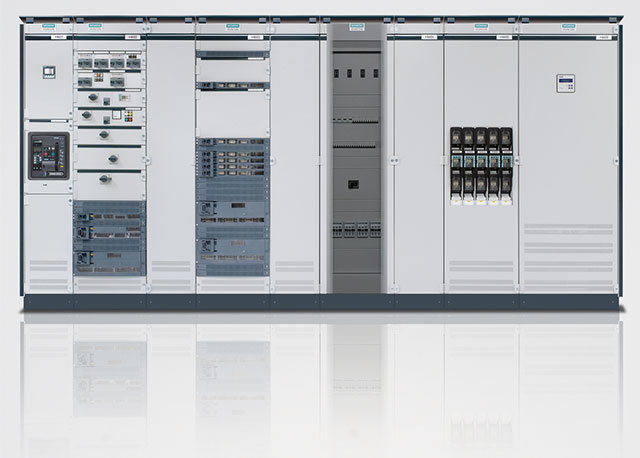Image resolution: width=640 pixels, height=458 pixels.
Task: Click the bottom blue-grey withdrawable unit in second cabinet
Action: click(x=109, y=263)
